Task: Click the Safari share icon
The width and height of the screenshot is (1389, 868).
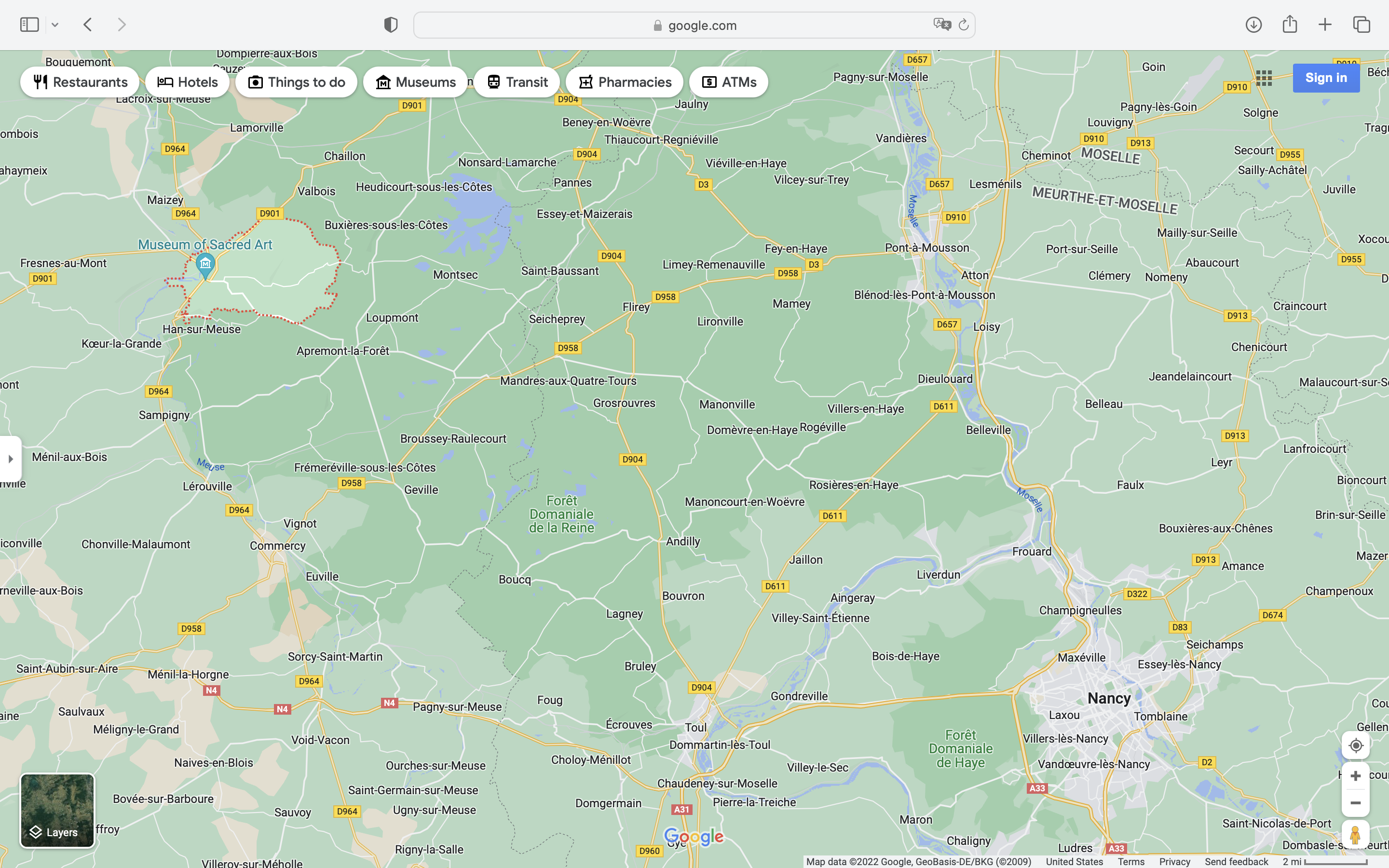Action: pos(1290,25)
